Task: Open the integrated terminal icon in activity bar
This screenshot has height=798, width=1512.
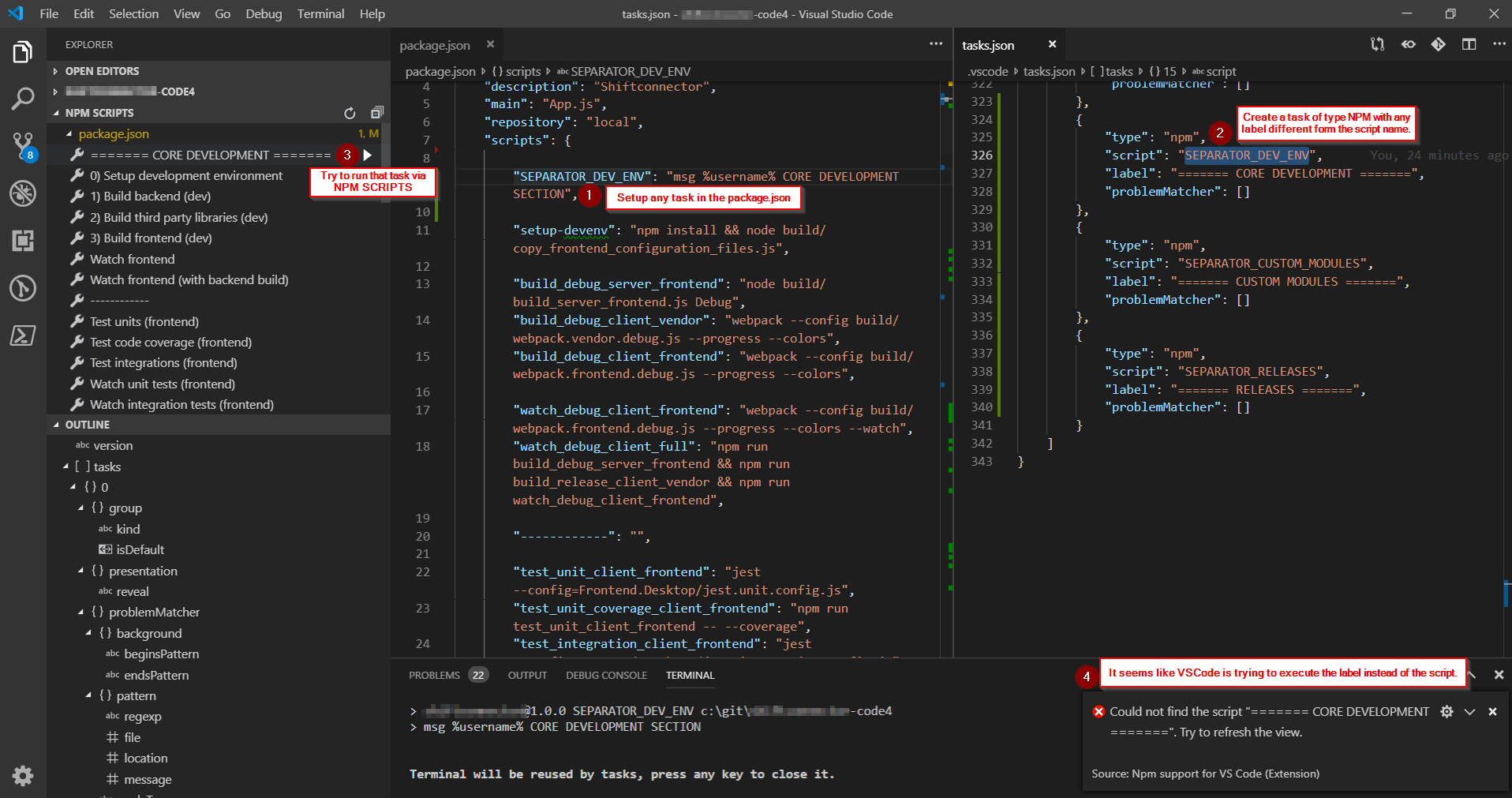Action: [x=23, y=335]
